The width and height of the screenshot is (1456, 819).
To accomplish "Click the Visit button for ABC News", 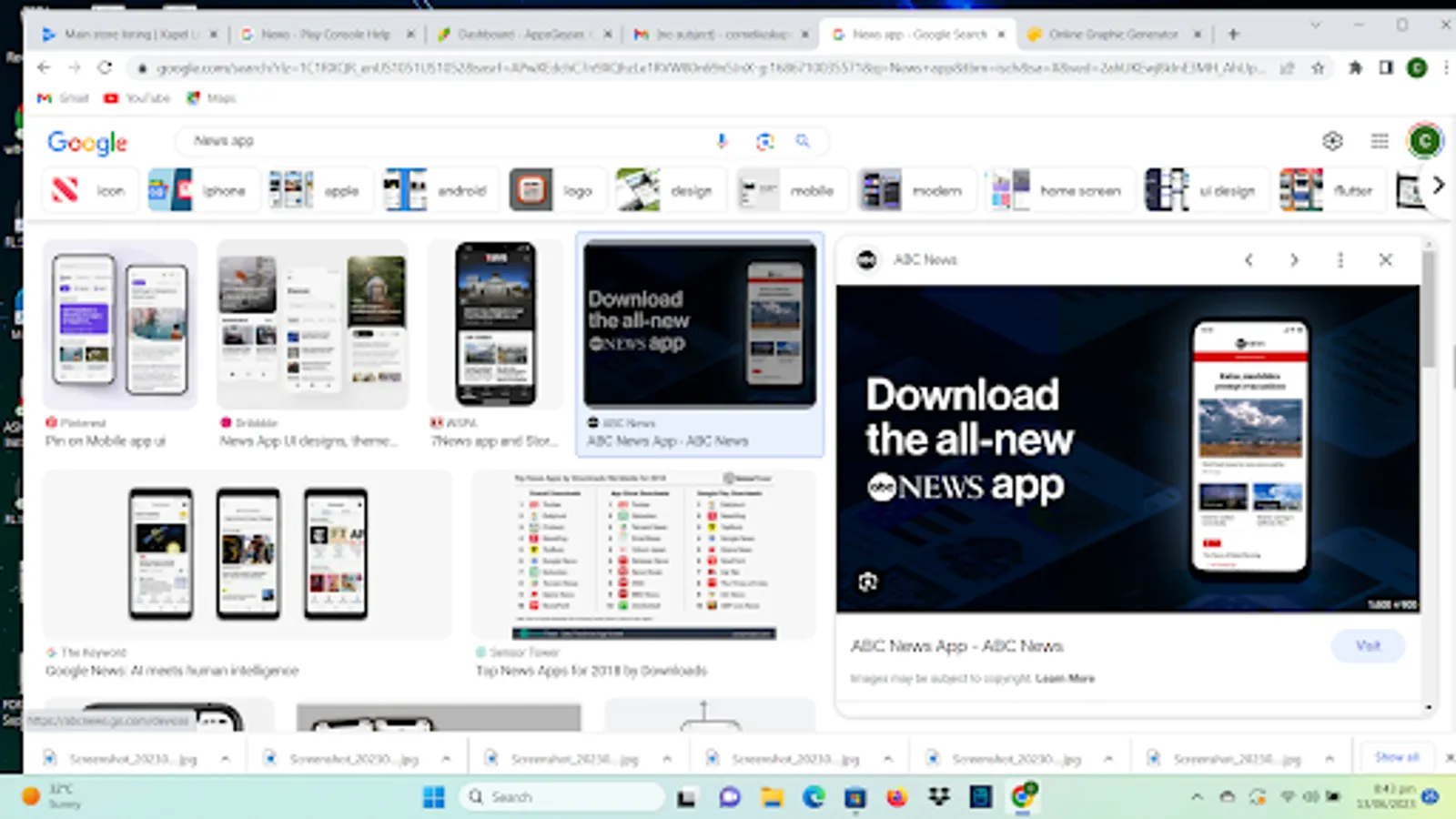I will 1368,646.
